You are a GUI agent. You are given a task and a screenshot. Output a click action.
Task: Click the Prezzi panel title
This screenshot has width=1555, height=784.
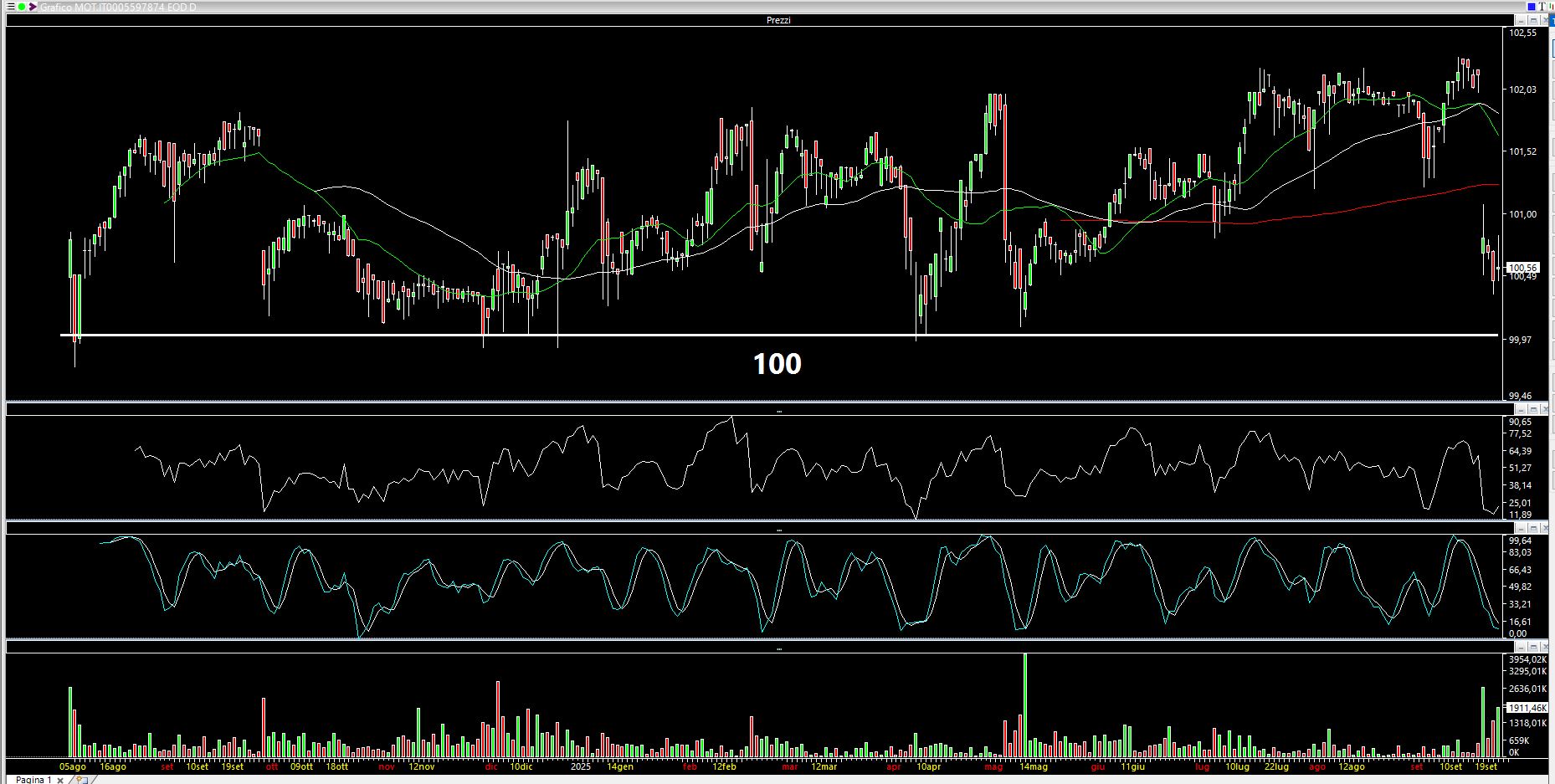coord(777,20)
